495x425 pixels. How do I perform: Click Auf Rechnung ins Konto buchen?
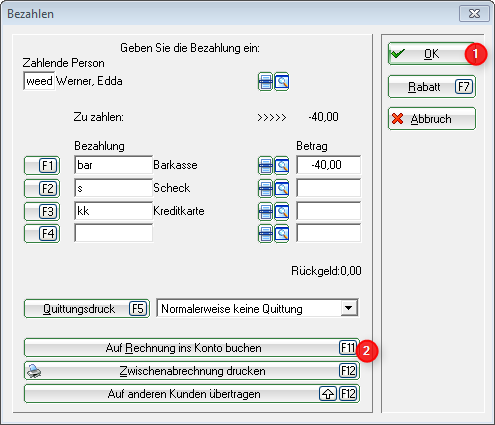(192, 348)
